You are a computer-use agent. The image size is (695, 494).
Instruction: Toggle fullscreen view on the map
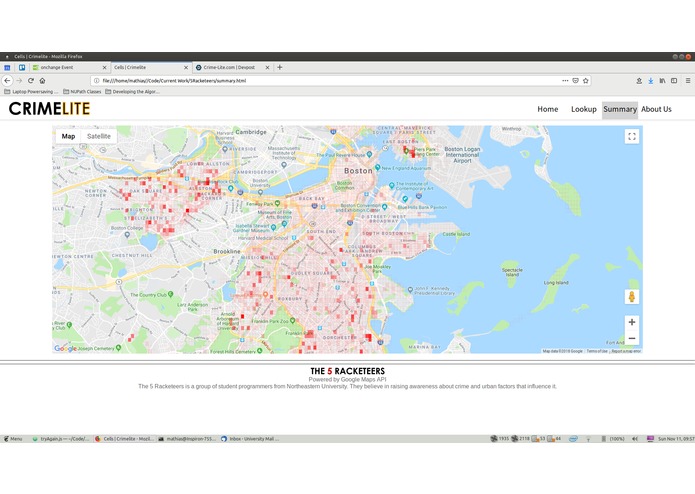(632, 136)
